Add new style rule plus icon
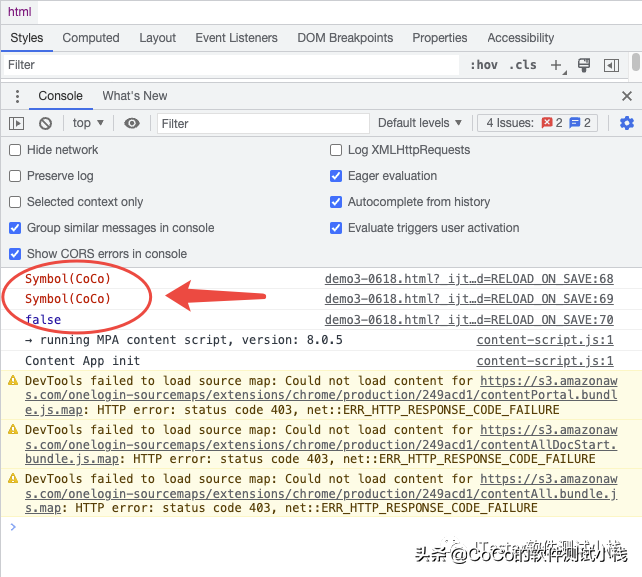The image size is (642, 577). 556,65
